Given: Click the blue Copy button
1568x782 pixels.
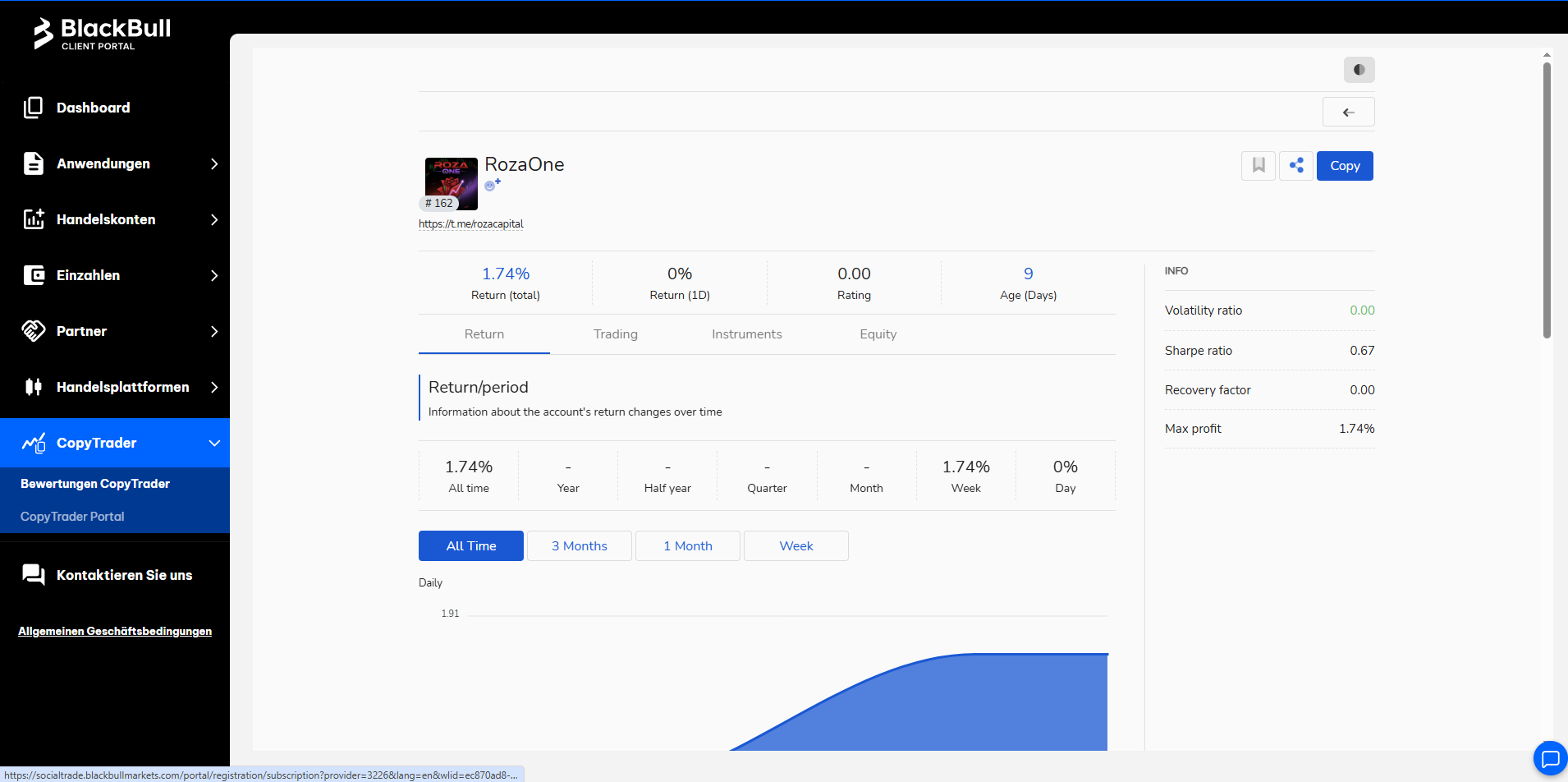Looking at the screenshot, I should click(x=1345, y=166).
